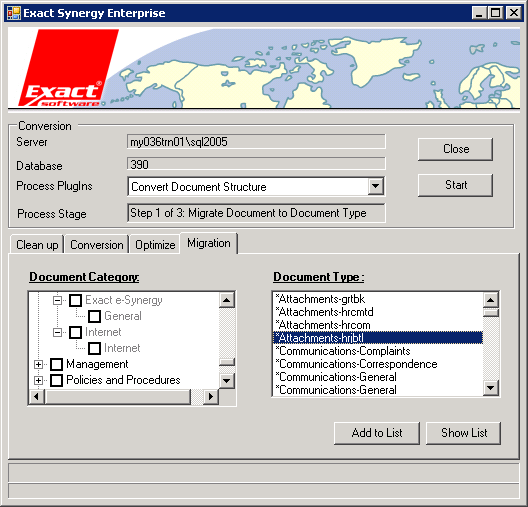Image resolution: width=528 pixels, height=507 pixels.
Task: Check the Policies and Procedures checkbox
Action: [56, 380]
